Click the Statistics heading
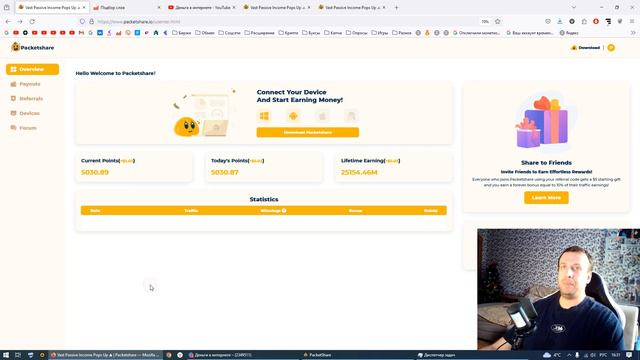This screenshot has width=640, height=360. pos(264,199)
